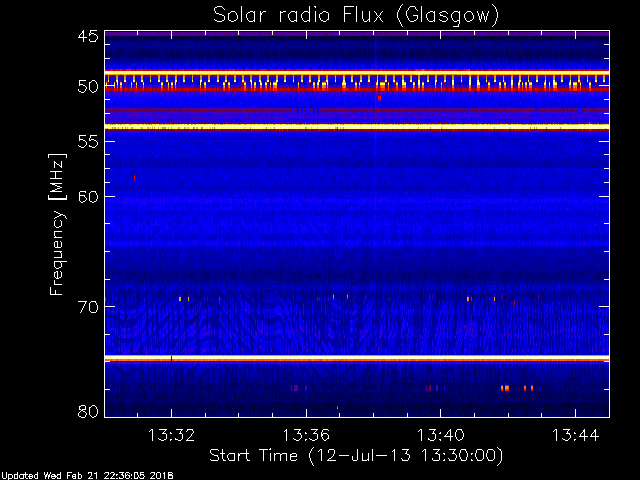Image resolution: width=640 pixels, height=480 pixels.
Task: Click the 'Solar radio Flux (Glasgow)' title
Action: [x=355, y=15]
